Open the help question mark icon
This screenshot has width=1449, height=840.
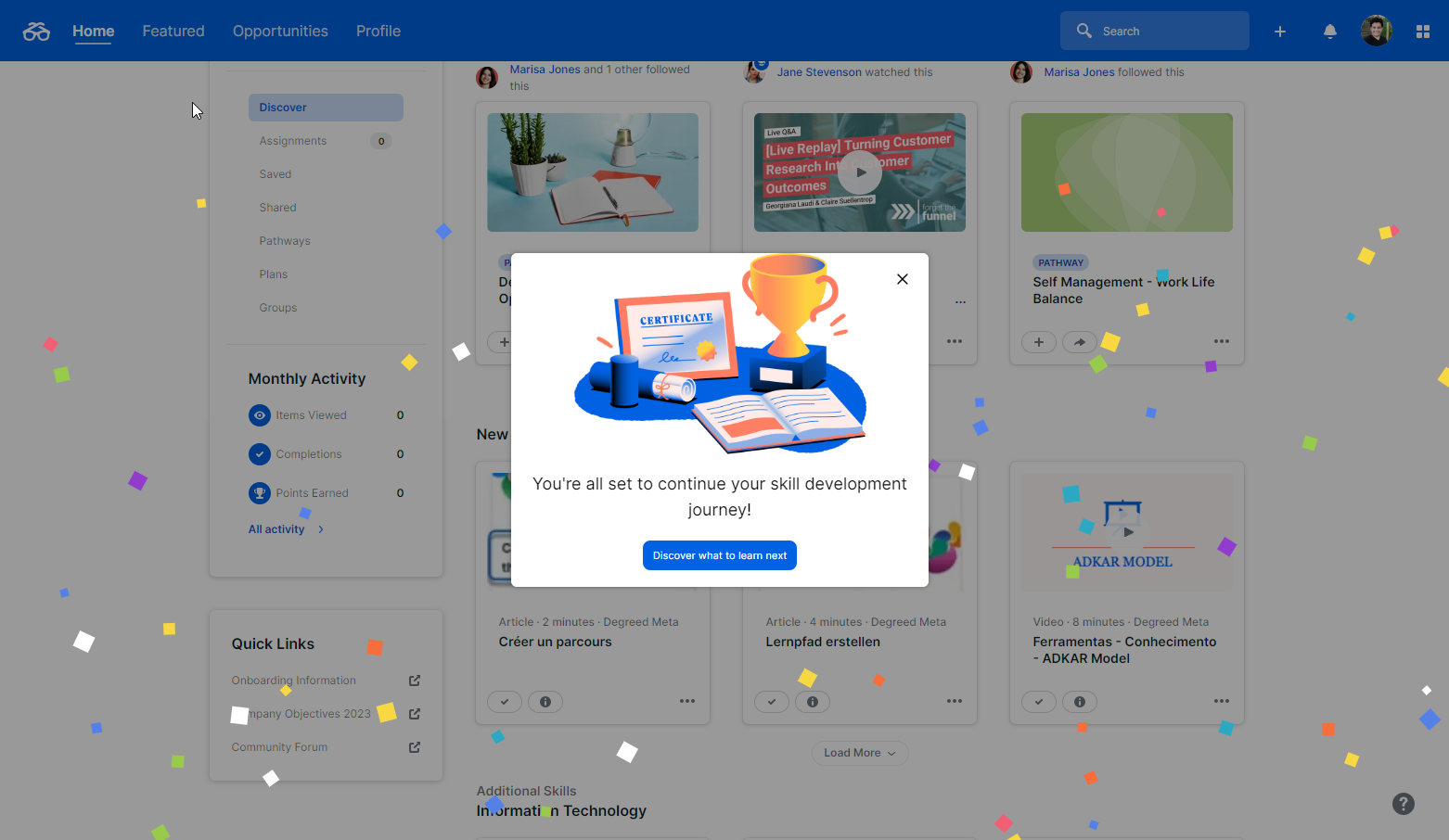pyautogui.click(x=1403, y=804)
